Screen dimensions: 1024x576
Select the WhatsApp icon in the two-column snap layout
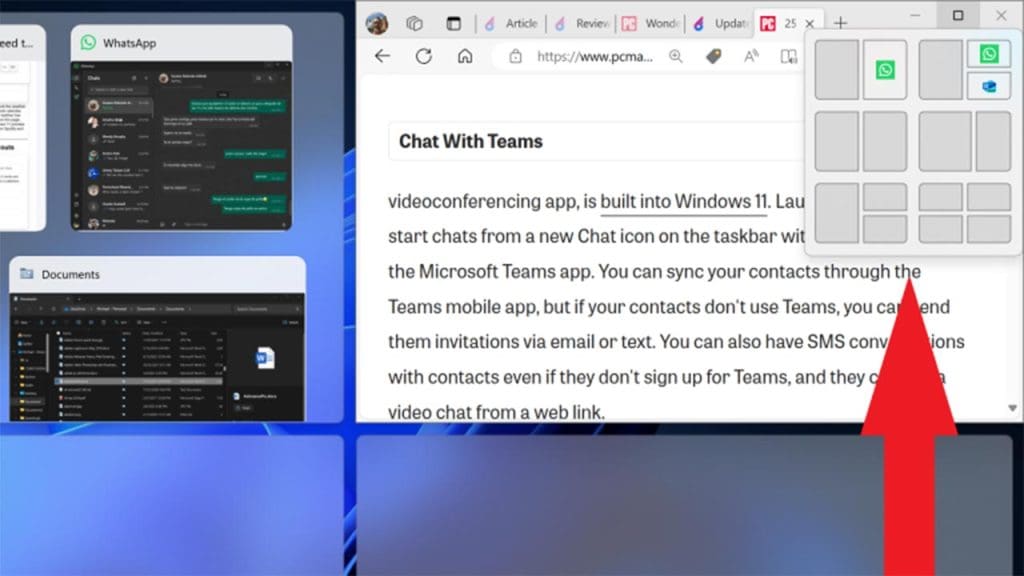click(886, 70)
